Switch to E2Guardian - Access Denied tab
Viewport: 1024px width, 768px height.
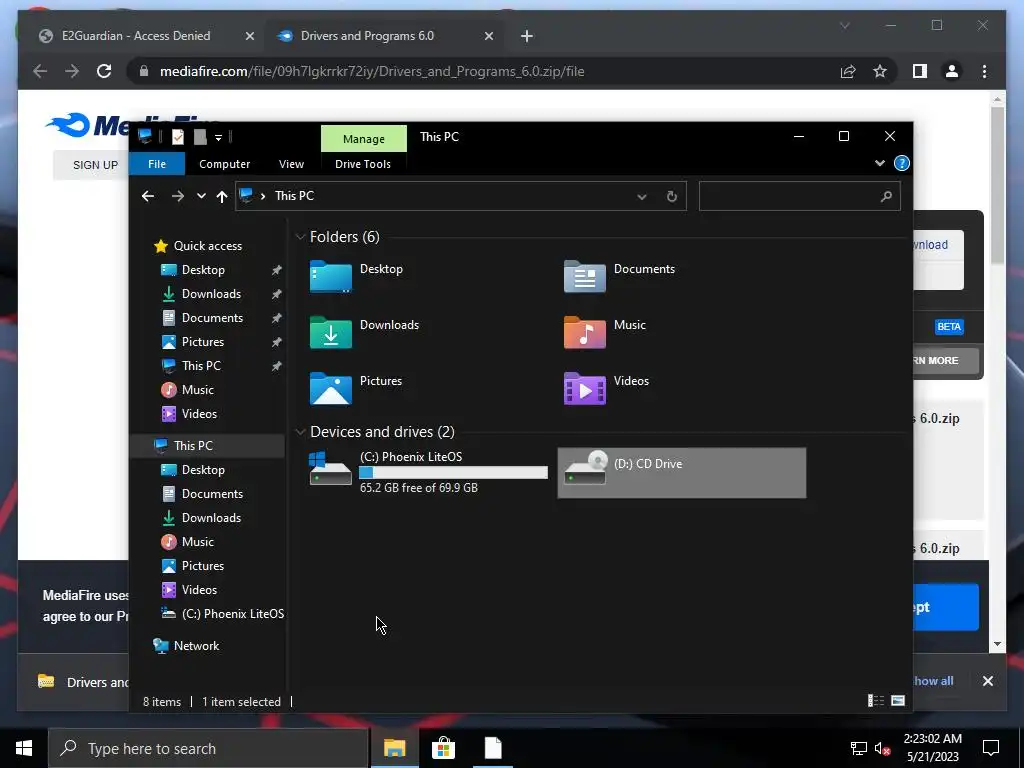(x=136, y=36)
